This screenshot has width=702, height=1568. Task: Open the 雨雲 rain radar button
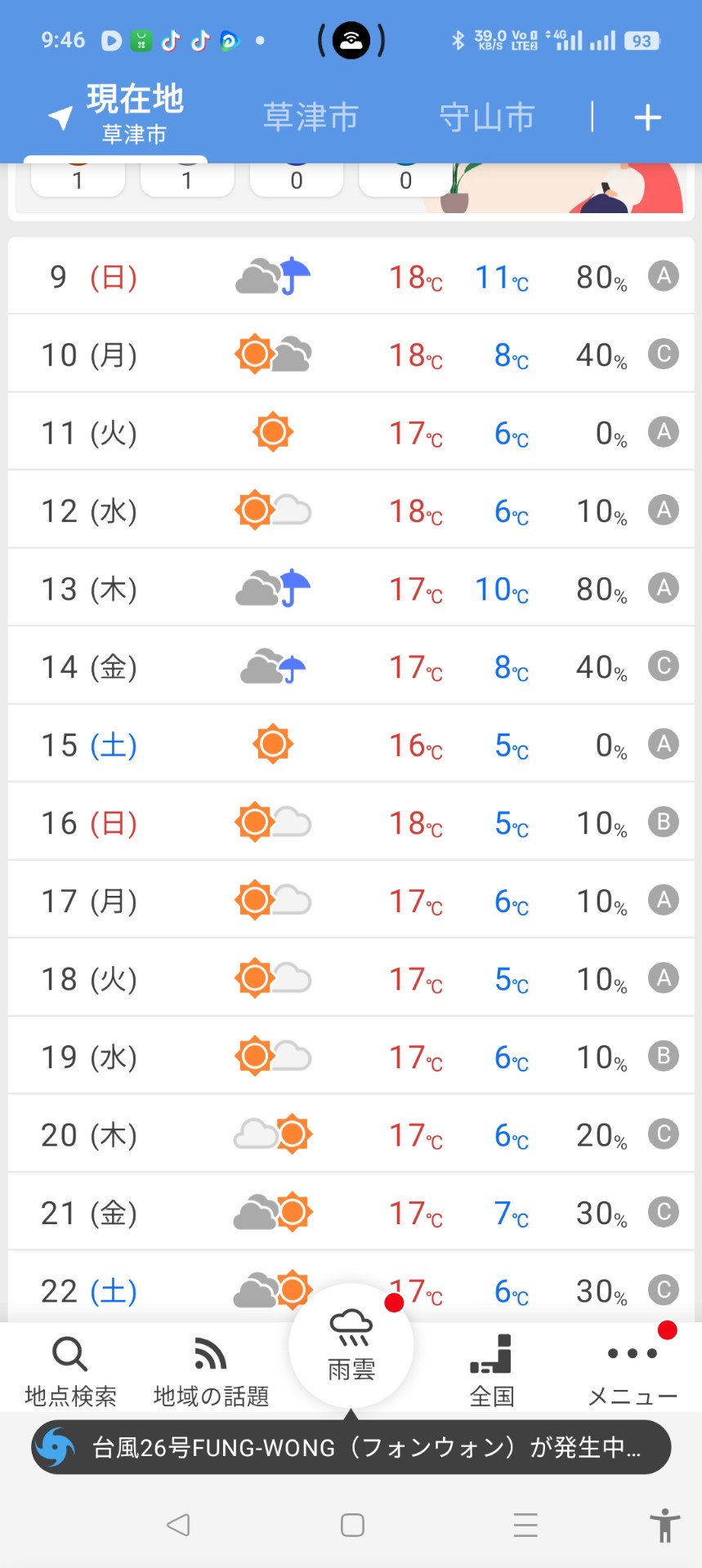click(351, 1345)
